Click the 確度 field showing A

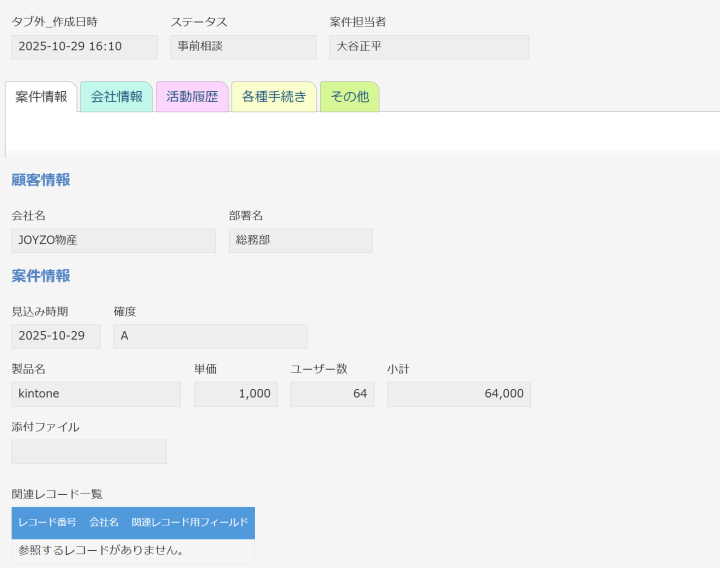click(210, 336)
